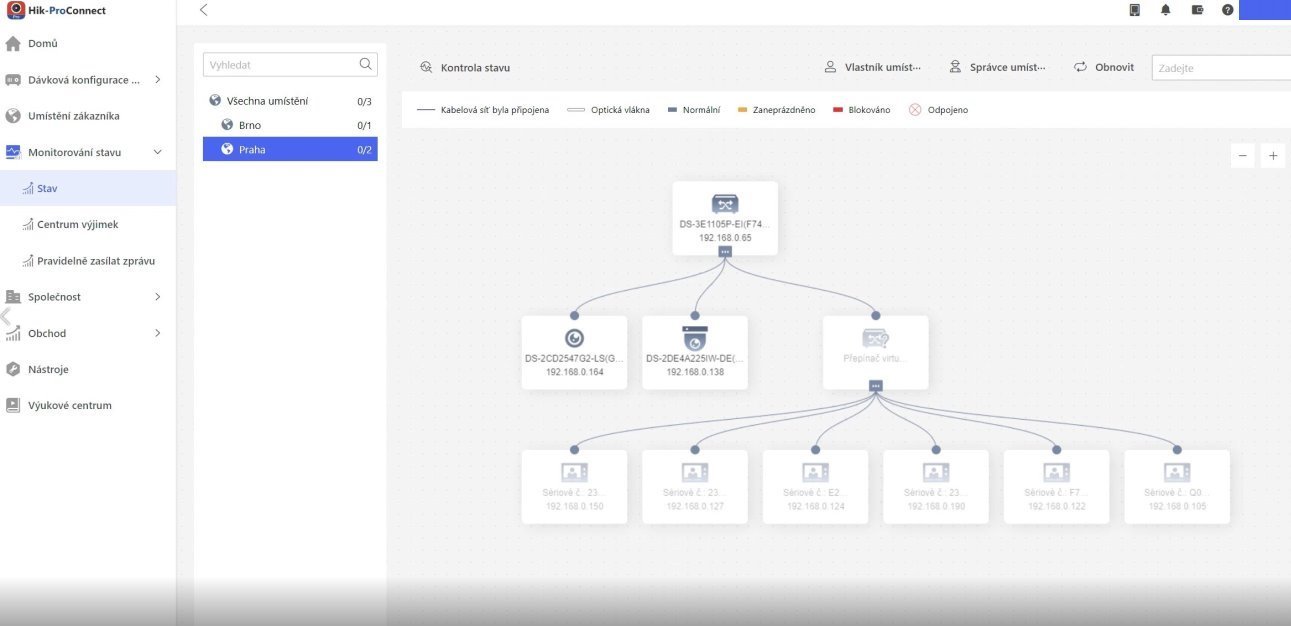Expand Dávková konfigurace menu
The width and height of the screenshot is (1291, 626).
pyautogui.click(x=157, y=80)
